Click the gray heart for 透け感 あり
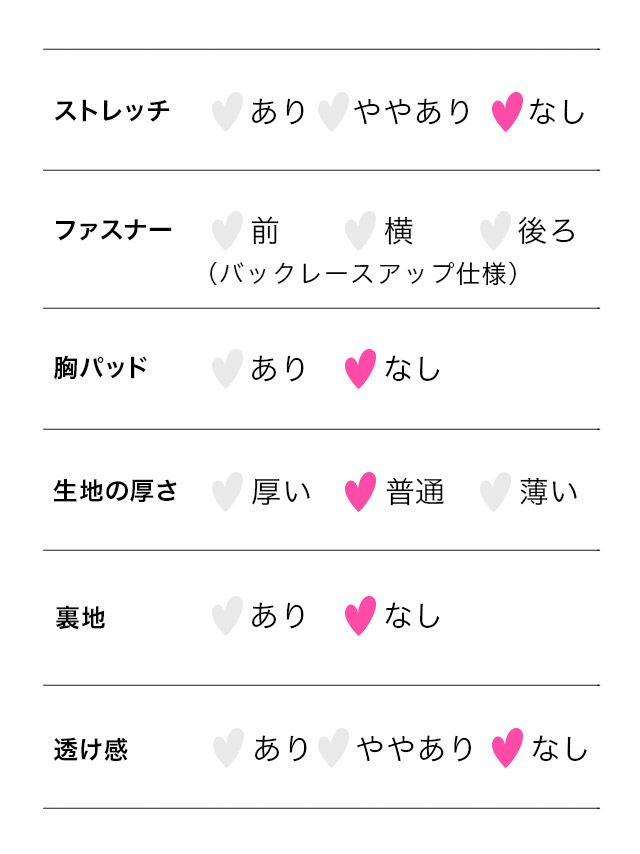This screenshot has width=640, height=854. pyautogui.click(x=229, y=748)
